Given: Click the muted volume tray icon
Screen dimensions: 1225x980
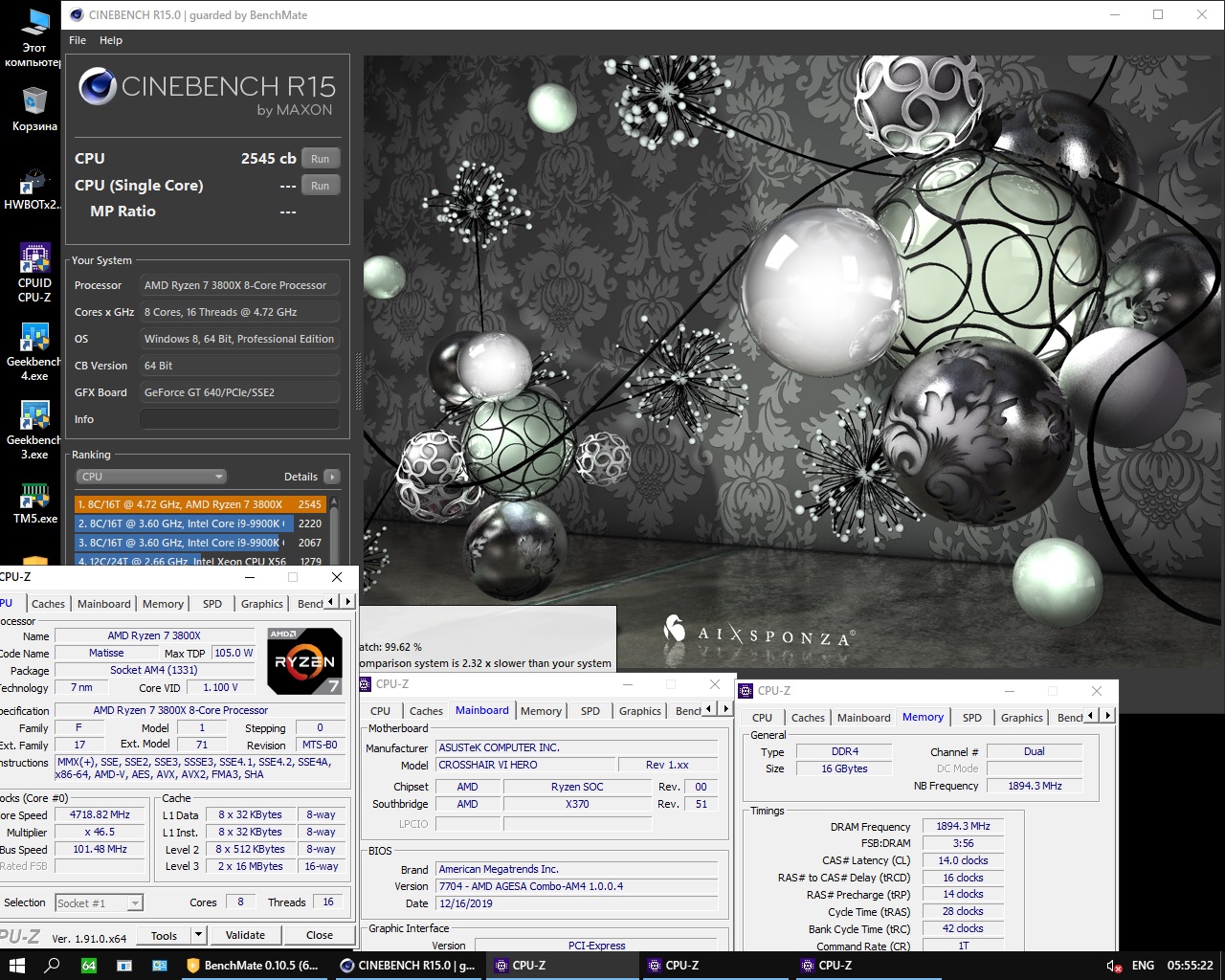Looking at the screenshot, I should (1114, 966).
